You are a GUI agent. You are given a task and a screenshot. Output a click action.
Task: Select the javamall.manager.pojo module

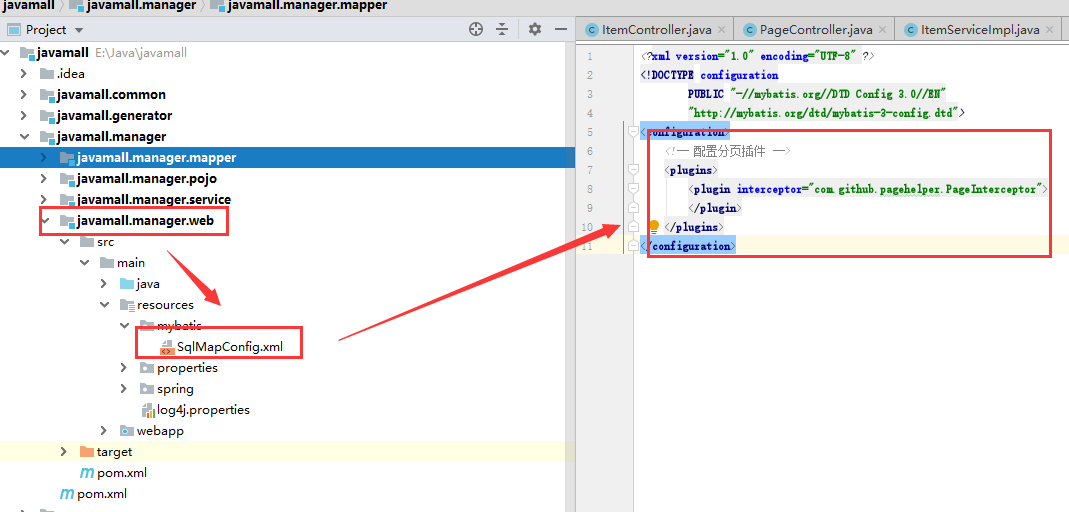click(x=146, y=178)
